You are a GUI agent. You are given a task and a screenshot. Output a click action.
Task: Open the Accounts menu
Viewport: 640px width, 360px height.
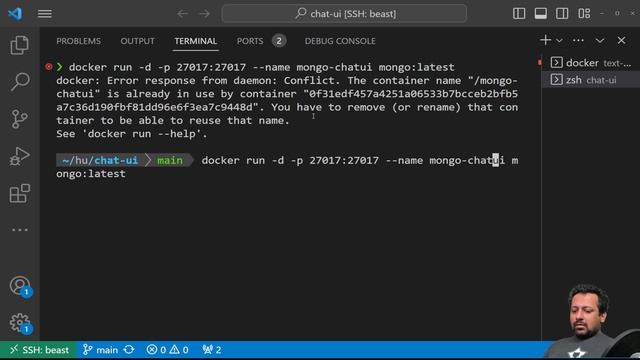click(20, 286)
